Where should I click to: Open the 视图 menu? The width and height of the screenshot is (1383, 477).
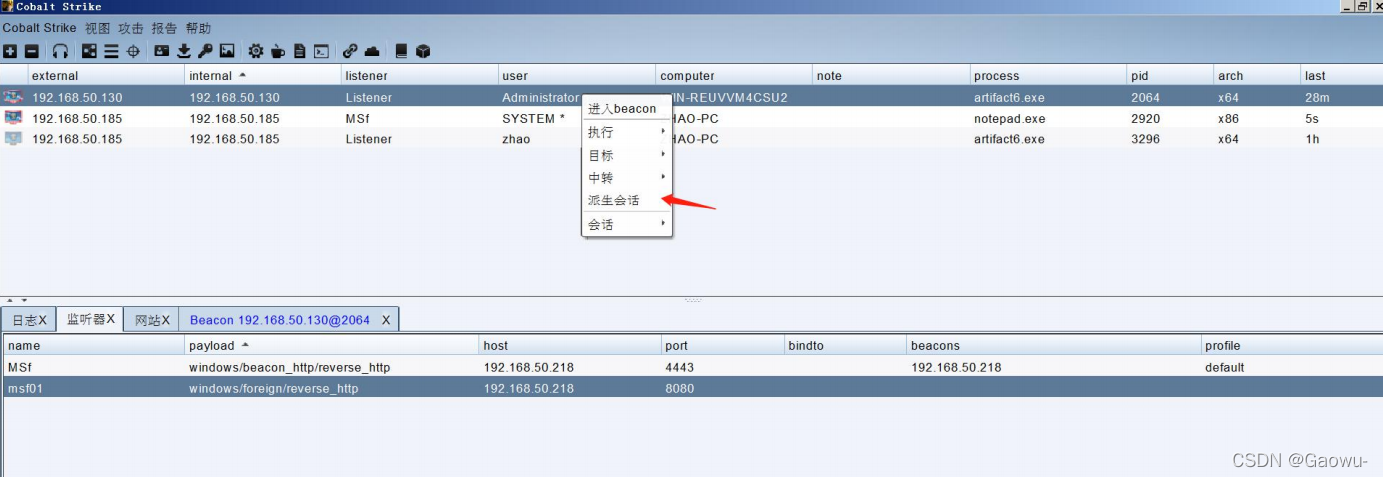pyautogui.click(x=97, y=28)
